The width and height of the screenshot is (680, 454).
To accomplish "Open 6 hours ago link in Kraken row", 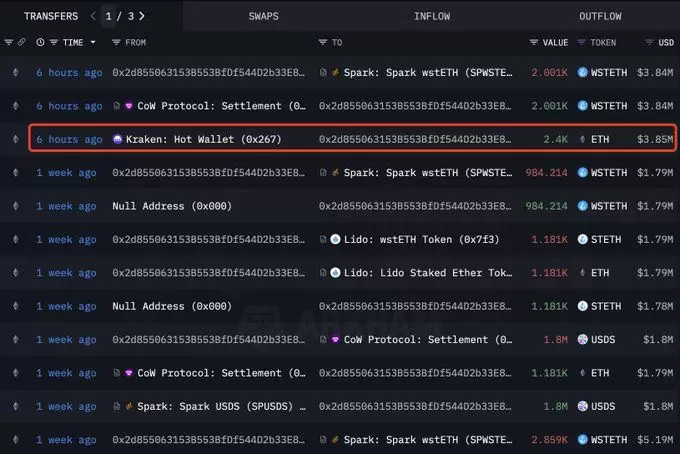I will tap(69, 139).
